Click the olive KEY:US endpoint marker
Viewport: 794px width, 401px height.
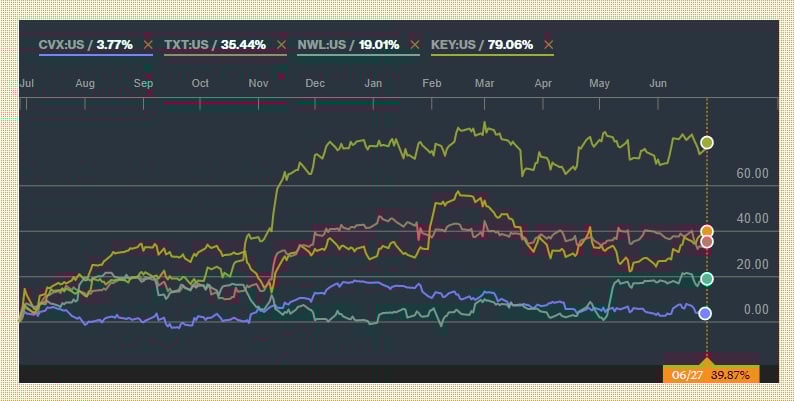click(x=707, y=143)
